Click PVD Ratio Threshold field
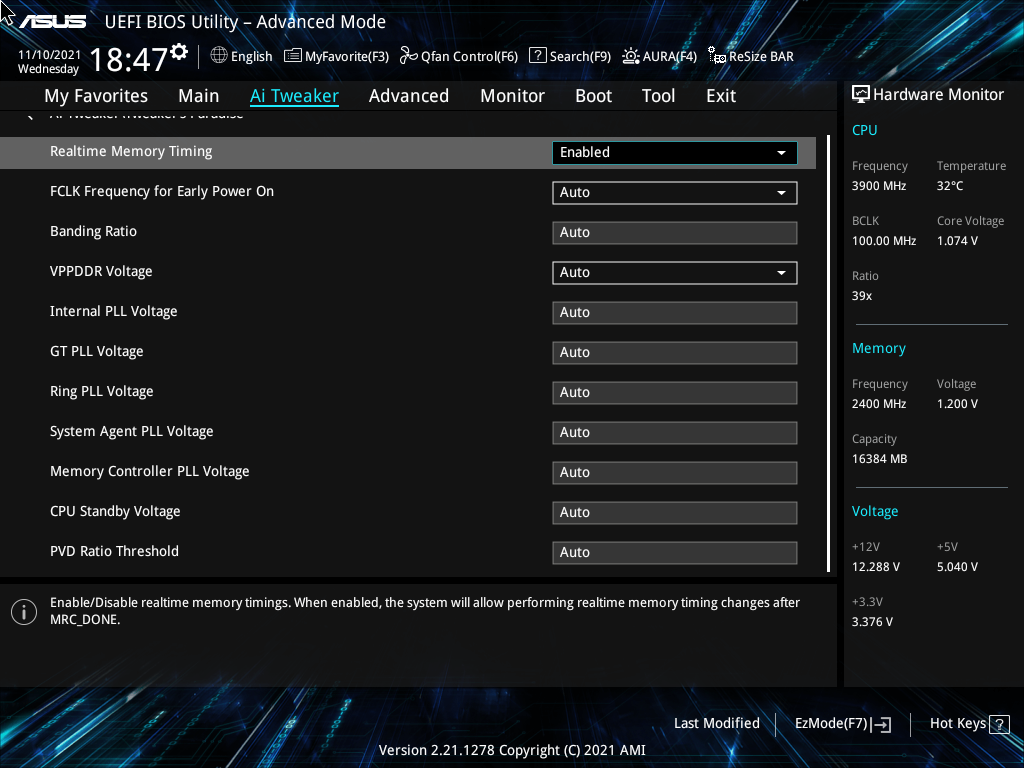This screenshot has height=768, width=1024. click(675, 552)
